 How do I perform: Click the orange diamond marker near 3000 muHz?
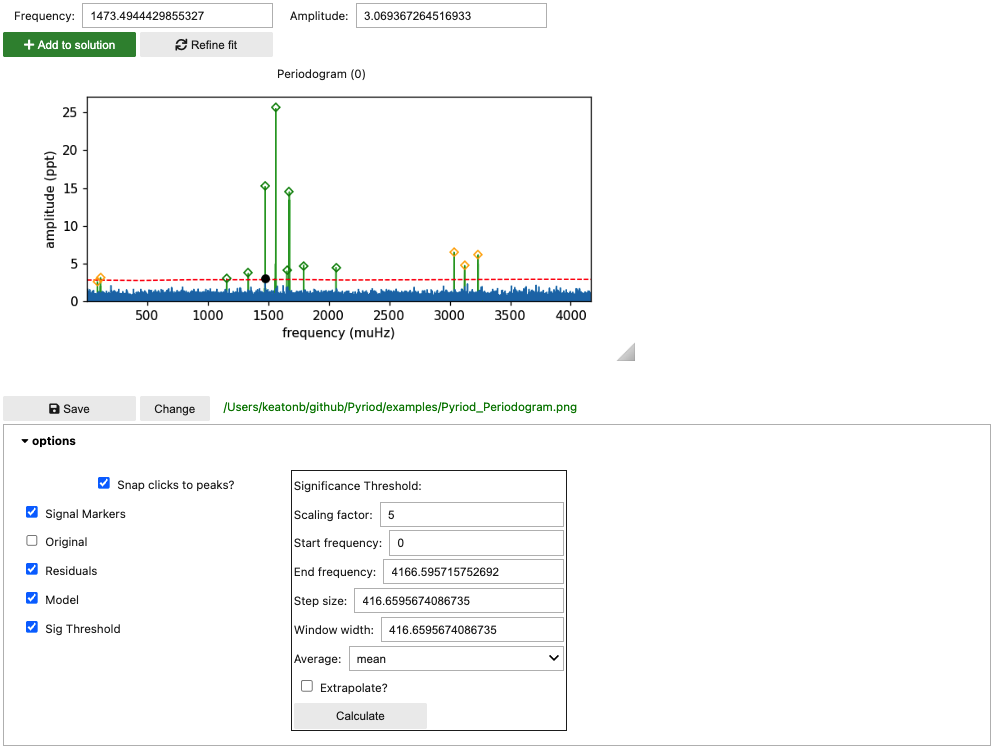point(454,252)
